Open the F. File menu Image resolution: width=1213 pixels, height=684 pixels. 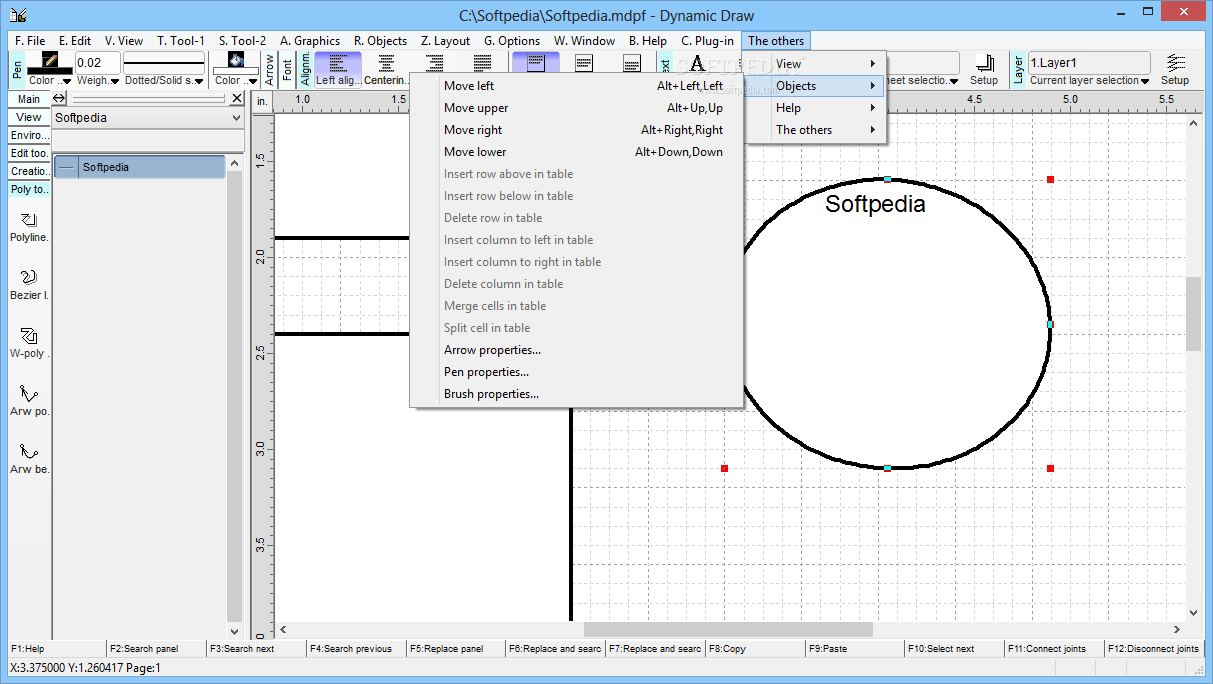(30, 41)
